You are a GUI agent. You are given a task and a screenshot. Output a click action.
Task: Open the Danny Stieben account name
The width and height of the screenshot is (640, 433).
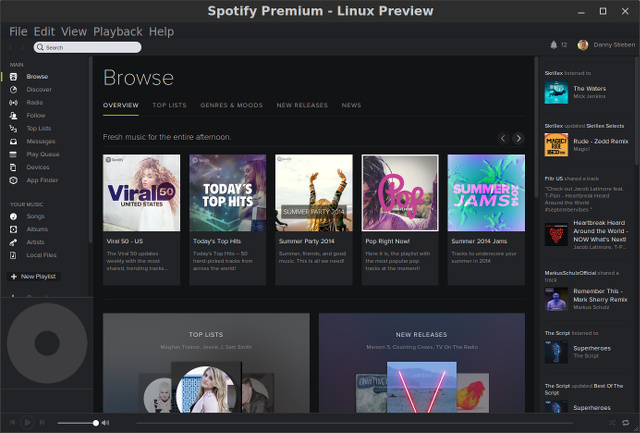[614, 45]
